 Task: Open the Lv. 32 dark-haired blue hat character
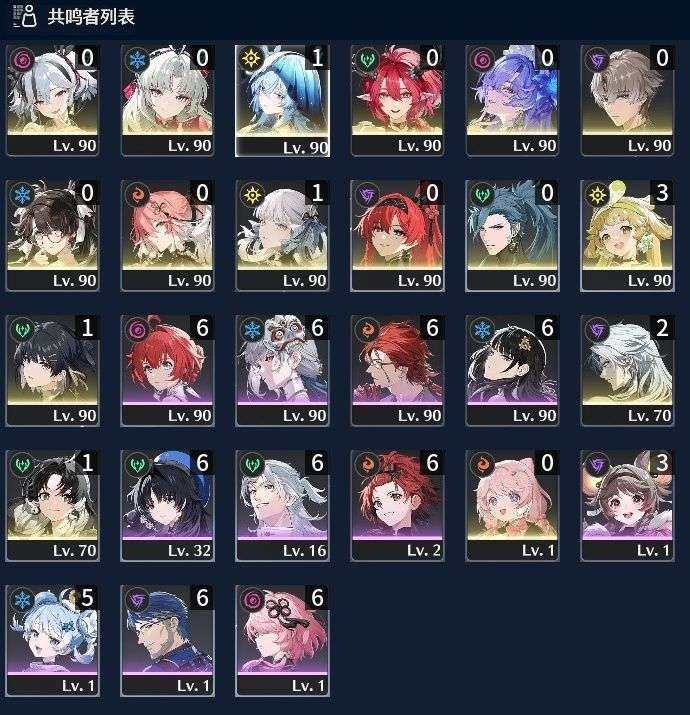tap(167, 506)
